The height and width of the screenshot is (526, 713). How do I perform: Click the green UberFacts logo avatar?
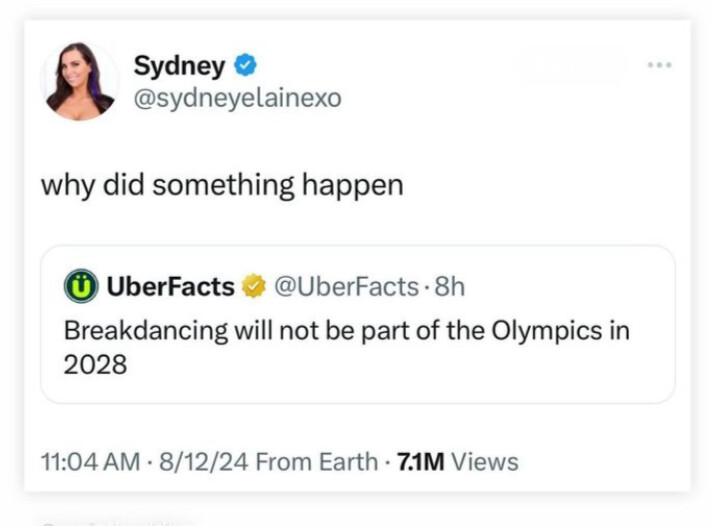[79, 287]
